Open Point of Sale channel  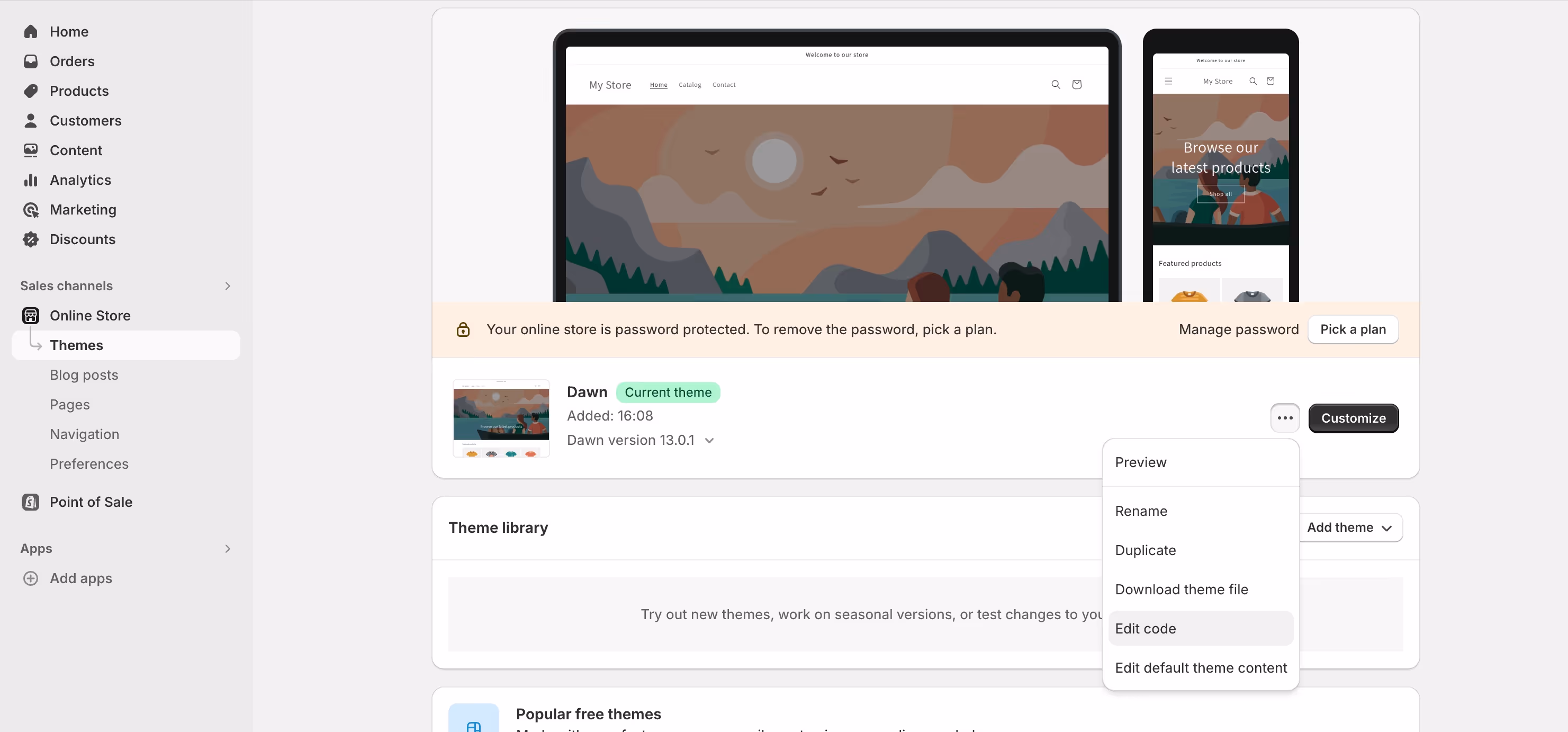91,502
